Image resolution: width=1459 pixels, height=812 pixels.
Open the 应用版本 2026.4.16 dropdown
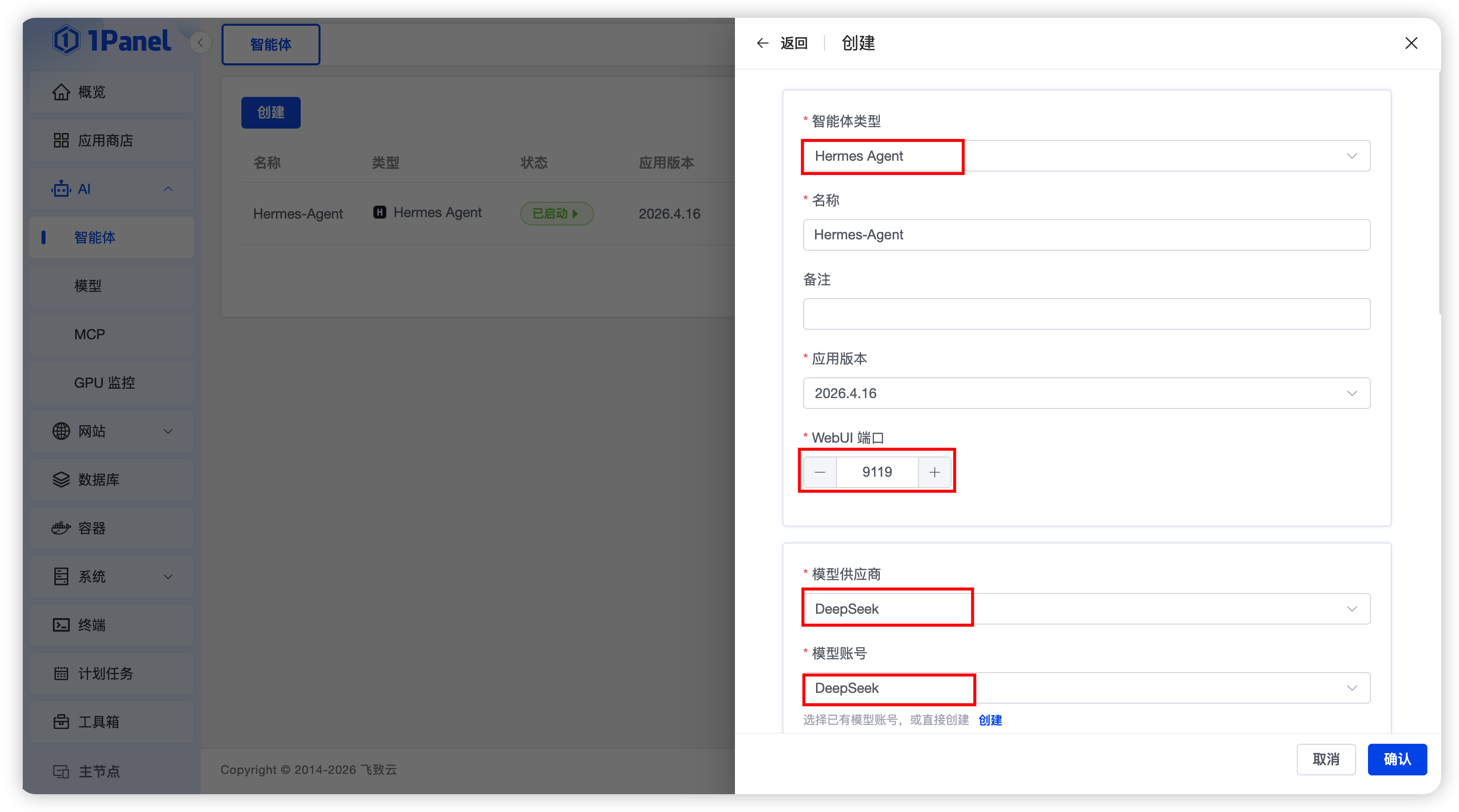click(1086, 394)
